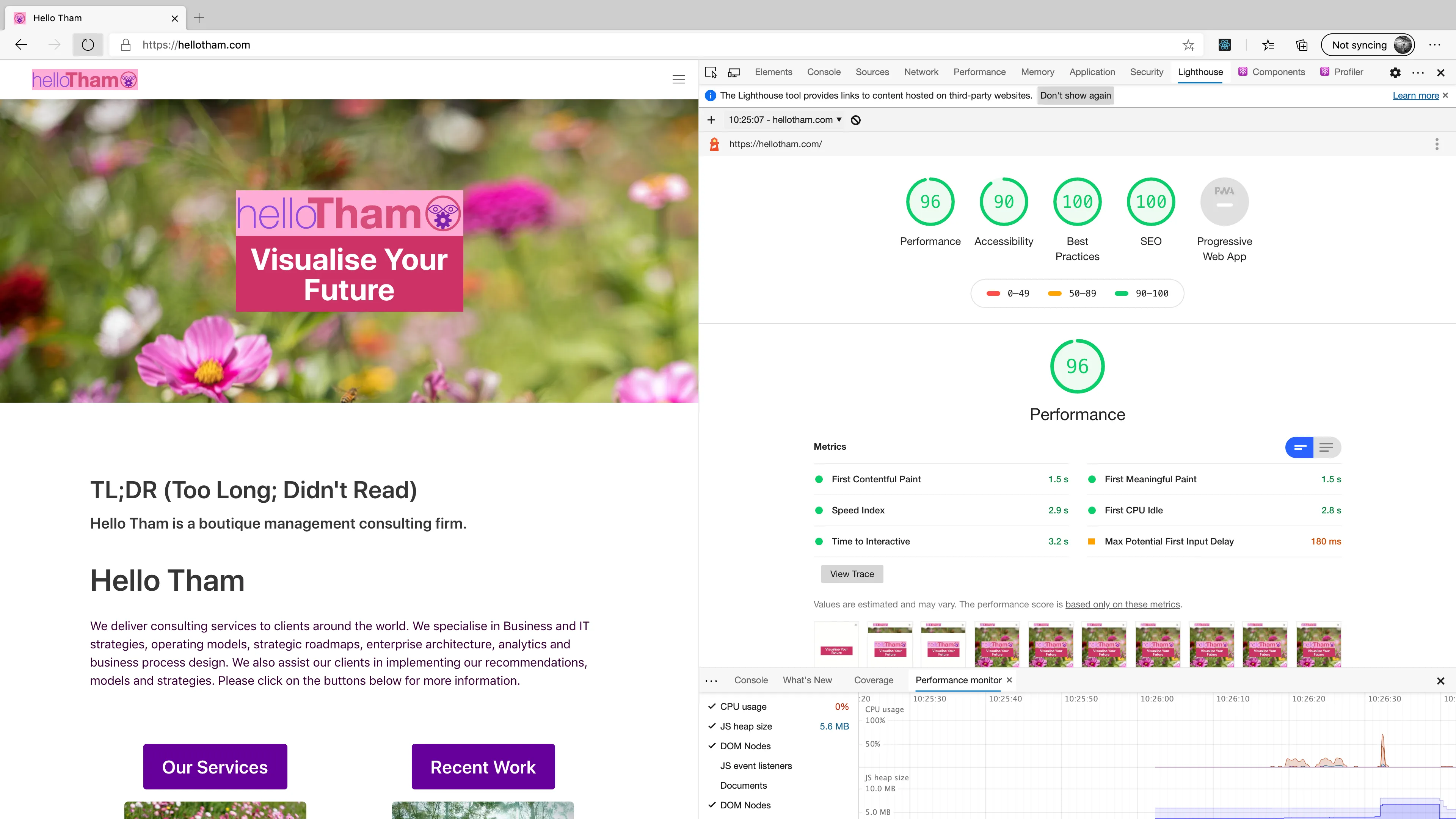1456x819 pixels.
Task: Open the Progressive Web App gauge
Action: coord(1224,202)
